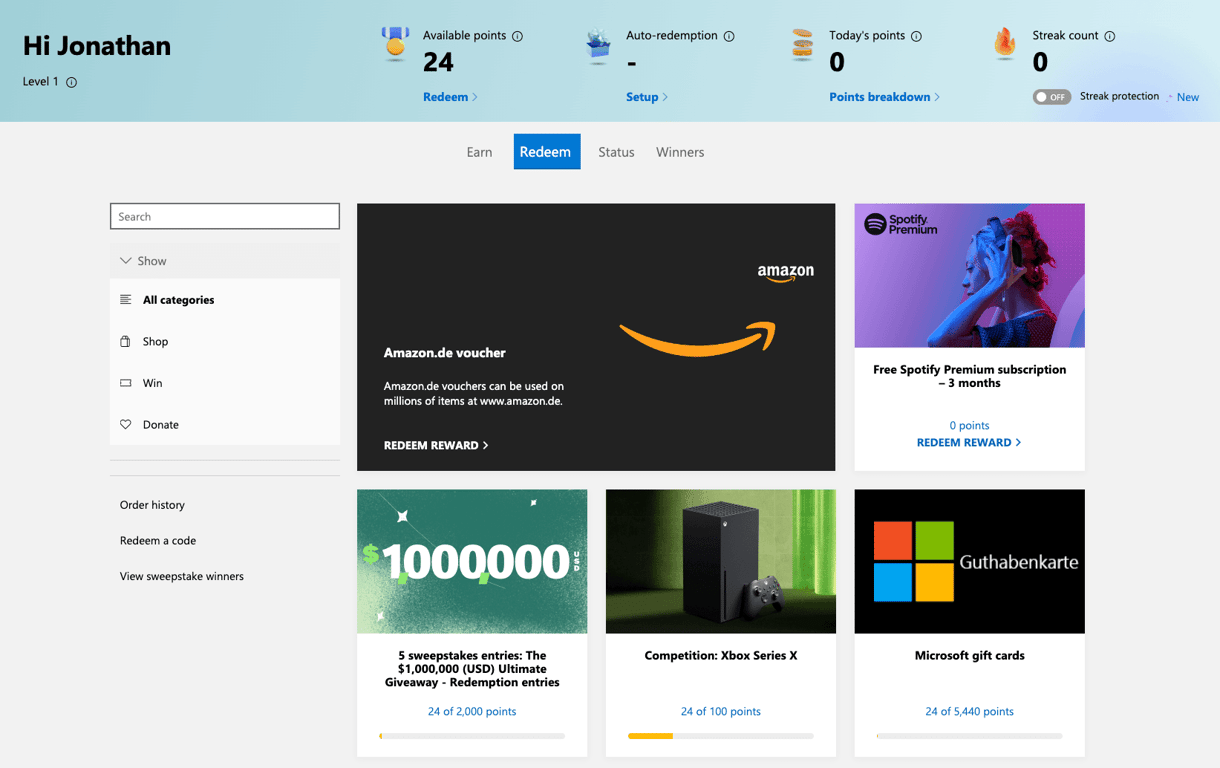The width and height of the screenshot is (1220, 768).
Task: Click the Streak count flame icon
Action: 1005,43
